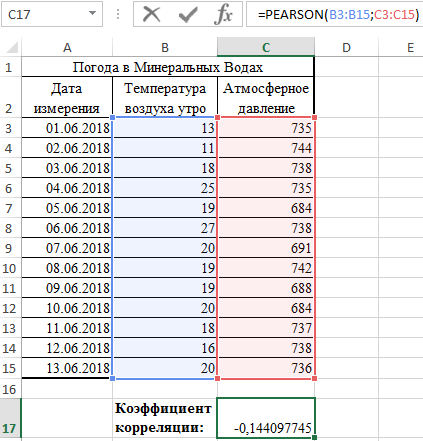423x441 pixels.
Task: Select date cell 04.06.2018
Action: [67, 188]
